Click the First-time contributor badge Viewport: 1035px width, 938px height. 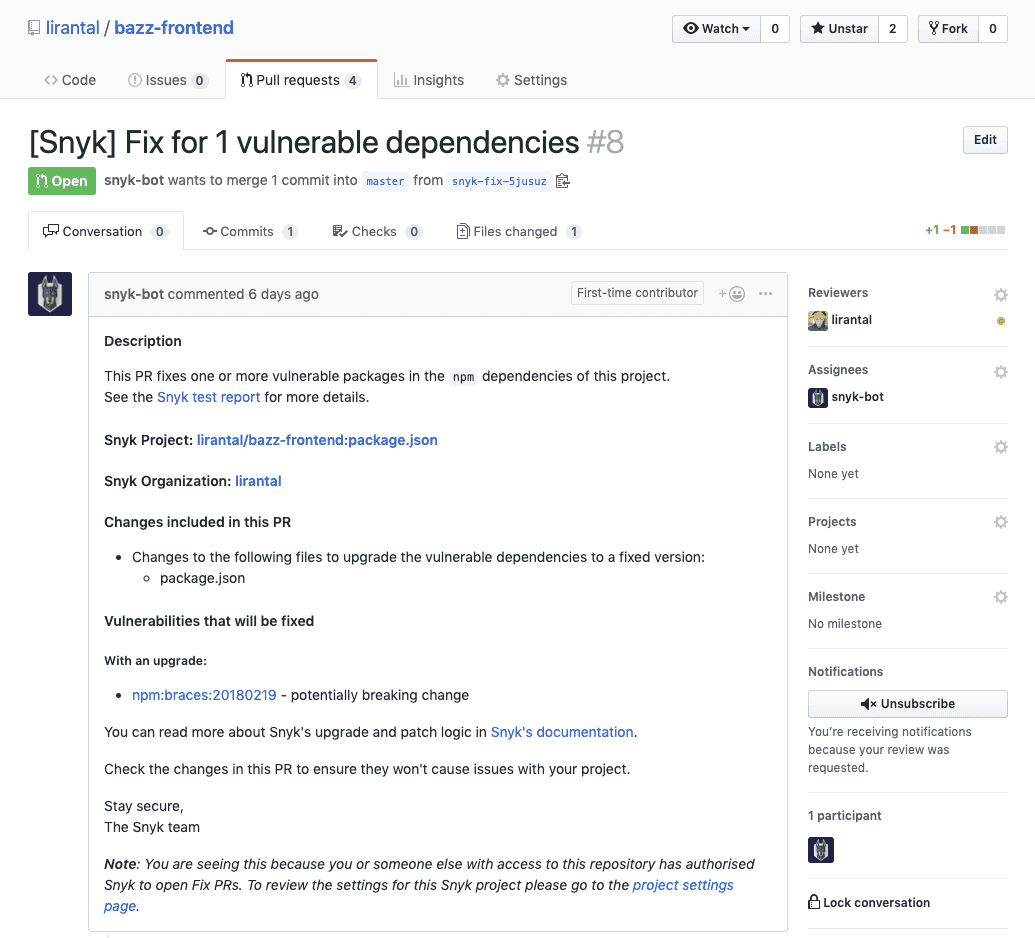click(637, 292)
